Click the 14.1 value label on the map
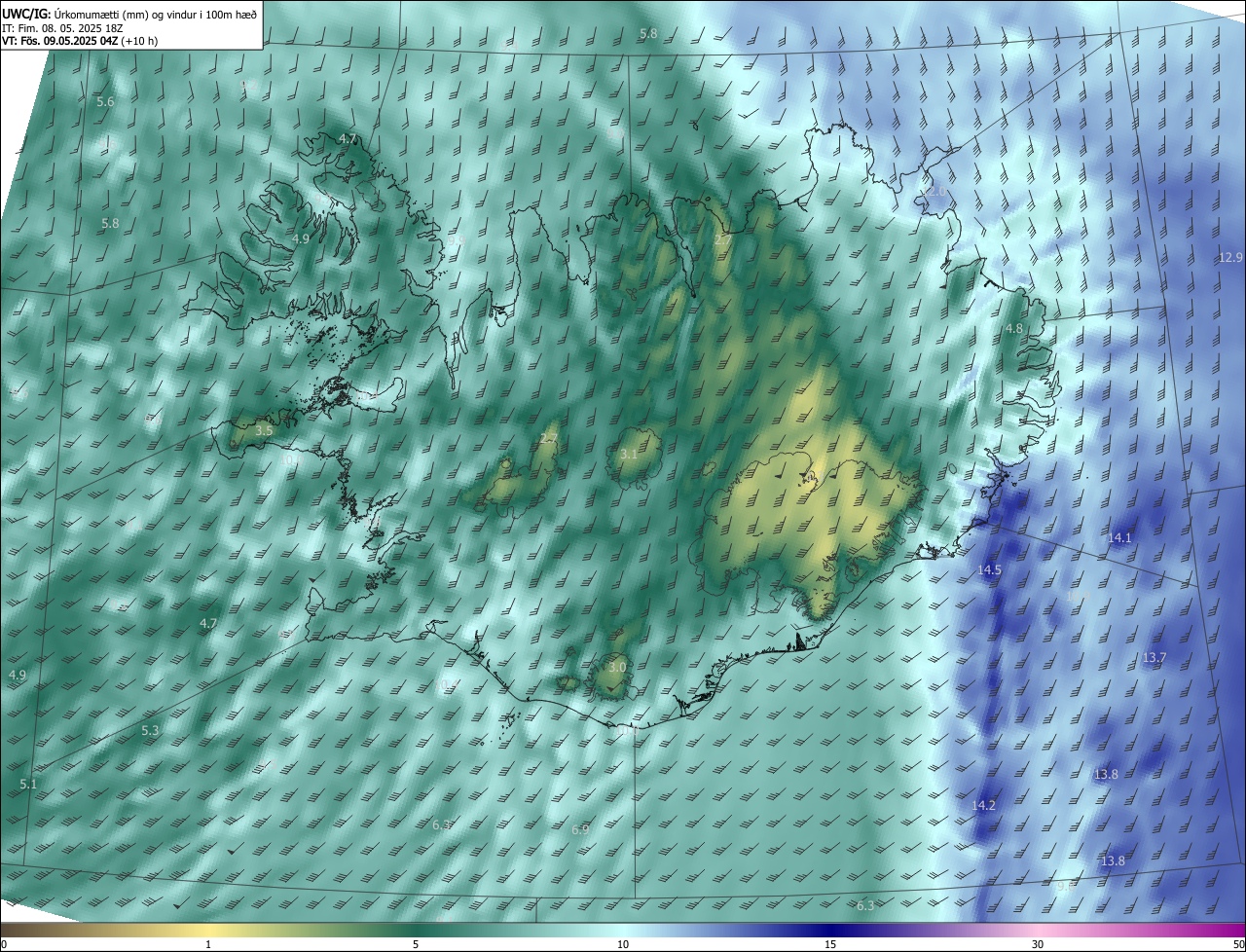The image size is (1246, 952). point(1120,537)
